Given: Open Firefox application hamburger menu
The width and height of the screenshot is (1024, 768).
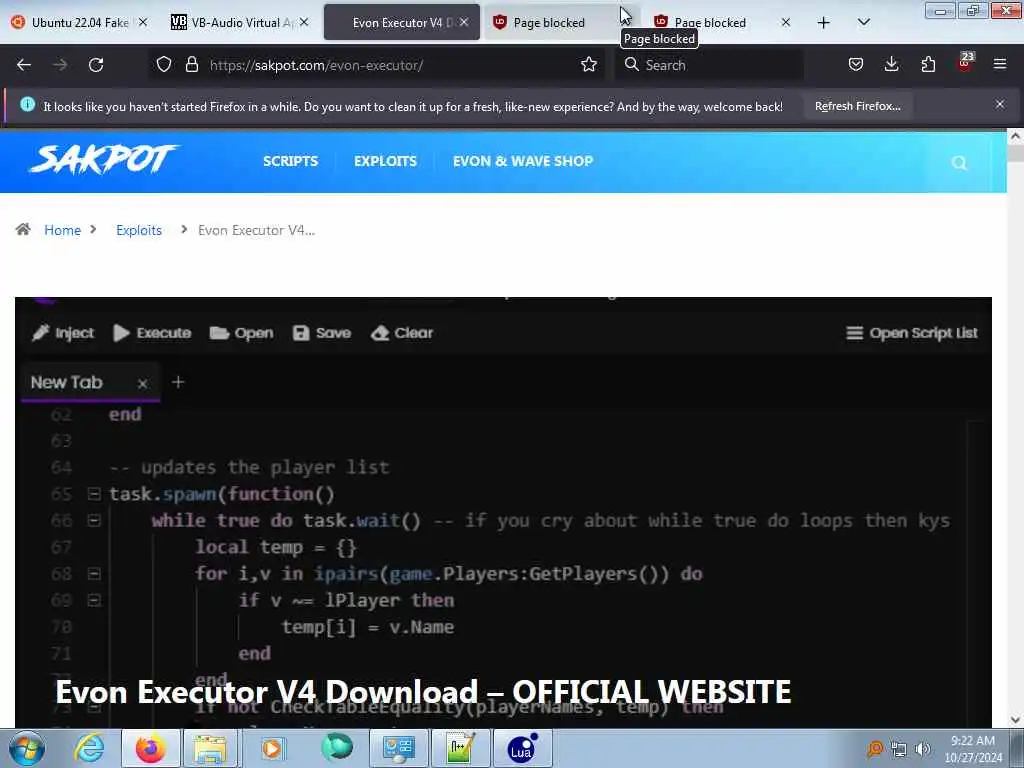Looking at the screenshot, I should [1000, 65].
